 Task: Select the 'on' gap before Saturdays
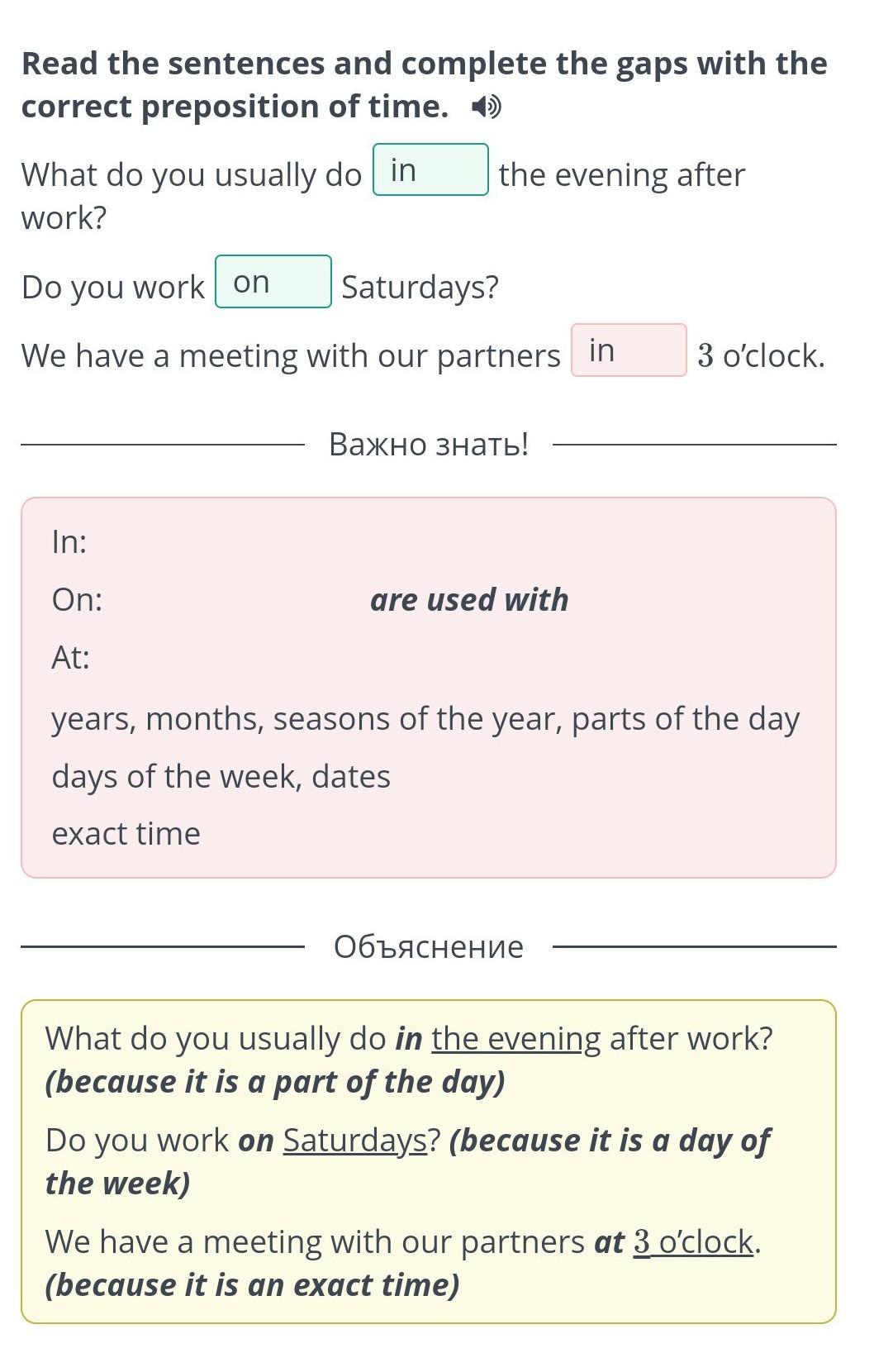(x=273, y=282)
